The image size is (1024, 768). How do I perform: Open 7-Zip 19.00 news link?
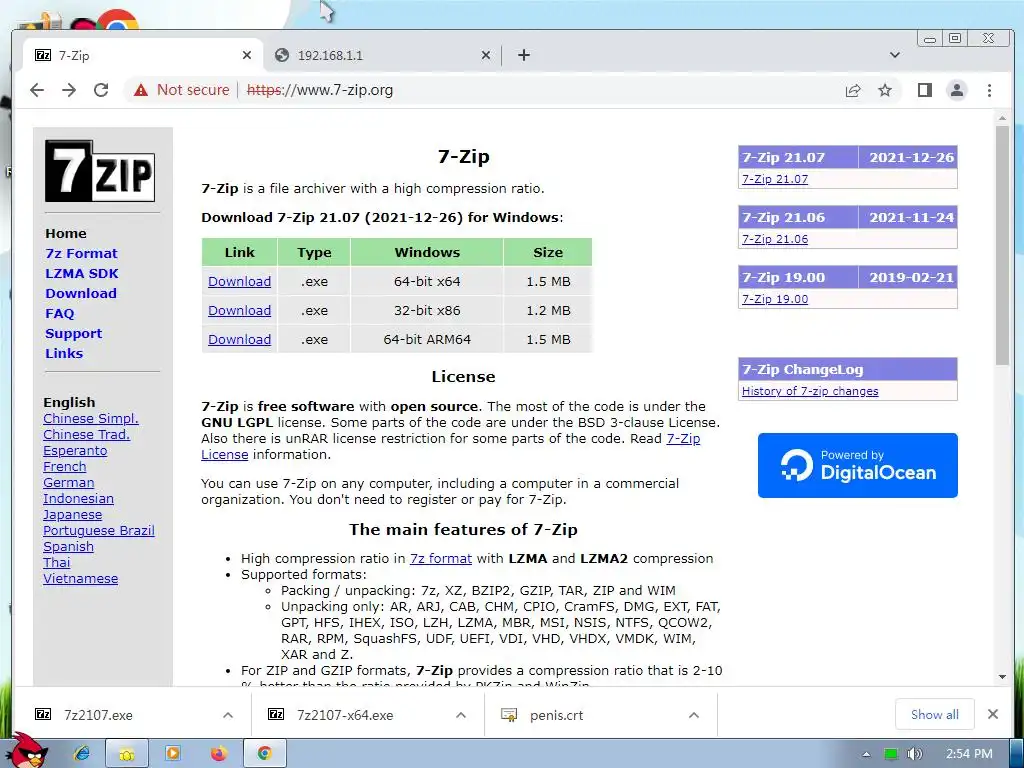[775, 299]
